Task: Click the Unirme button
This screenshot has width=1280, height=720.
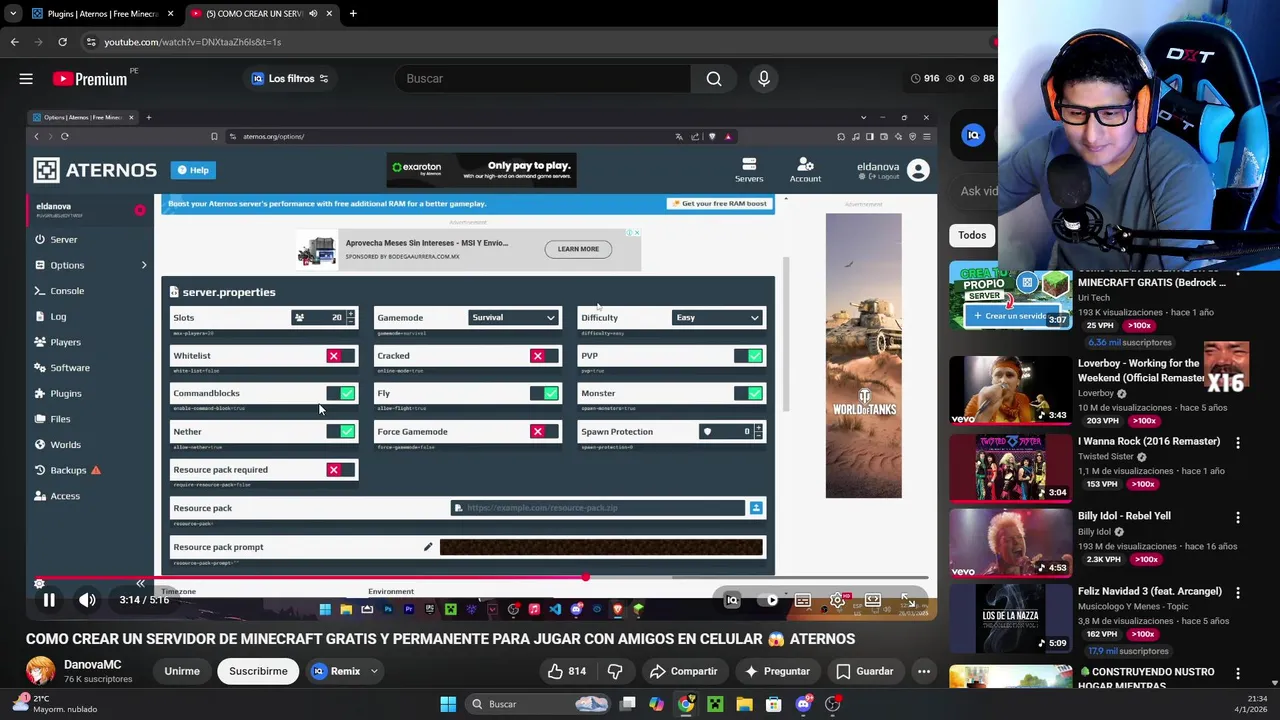Action: (x=182, y=671)
